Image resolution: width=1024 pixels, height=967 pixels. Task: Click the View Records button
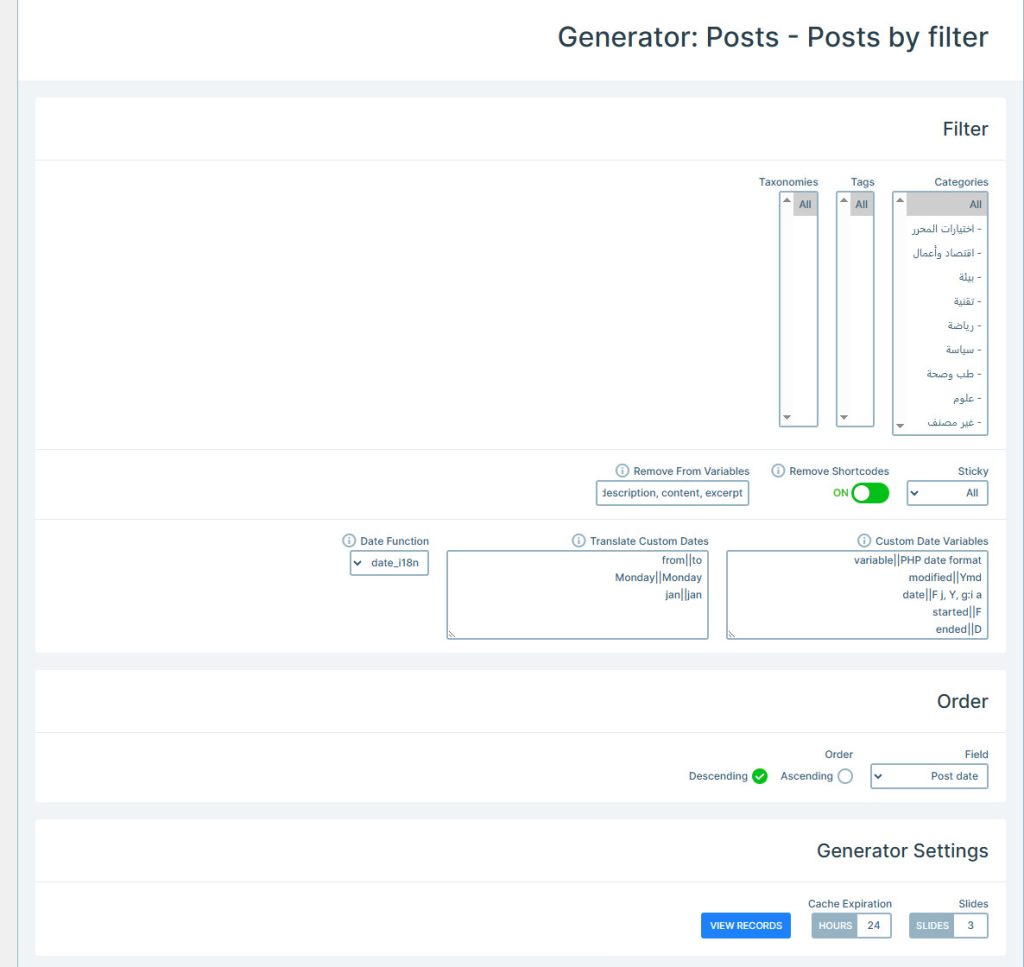point(746,925)
